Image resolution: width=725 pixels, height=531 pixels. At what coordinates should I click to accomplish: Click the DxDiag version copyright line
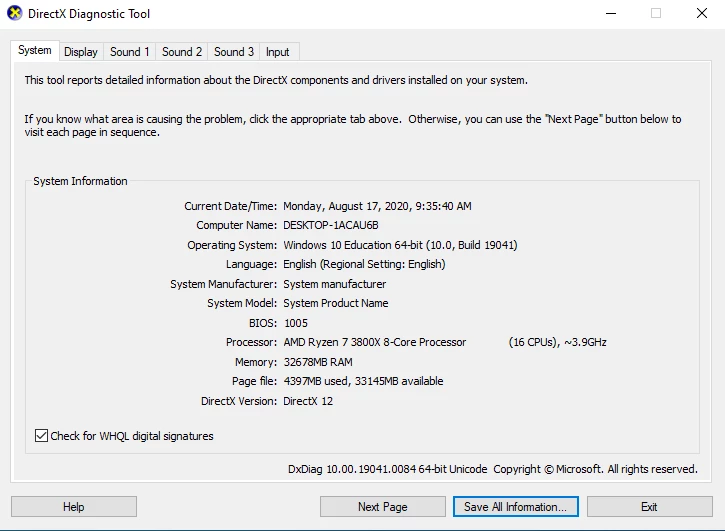click(493, 469)
